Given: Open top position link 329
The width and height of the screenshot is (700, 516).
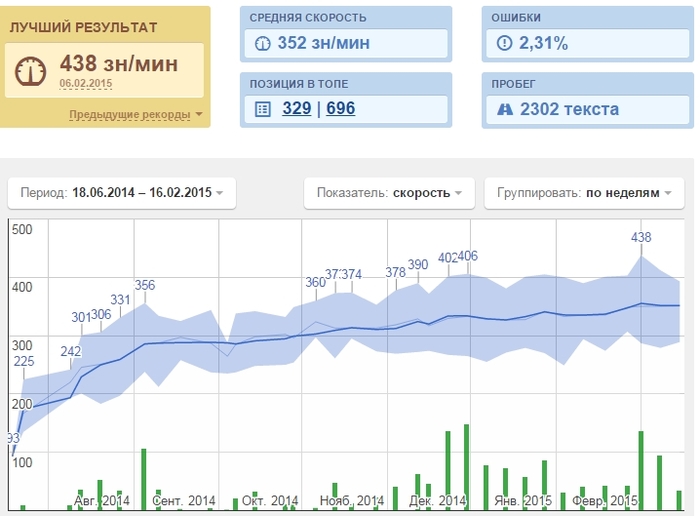Looking at the screenshot, I should [296, 108].
